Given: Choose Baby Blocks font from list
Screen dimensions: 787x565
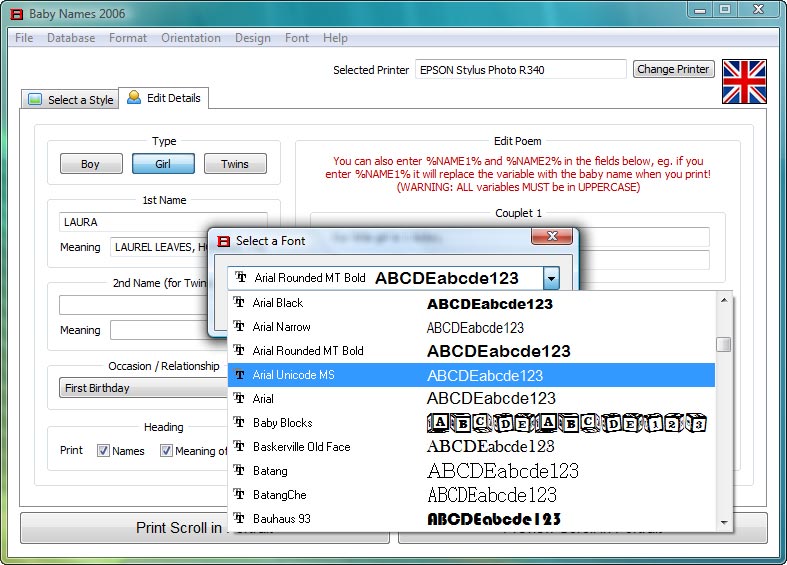Looking at the screenshot, I should (471, 422).
